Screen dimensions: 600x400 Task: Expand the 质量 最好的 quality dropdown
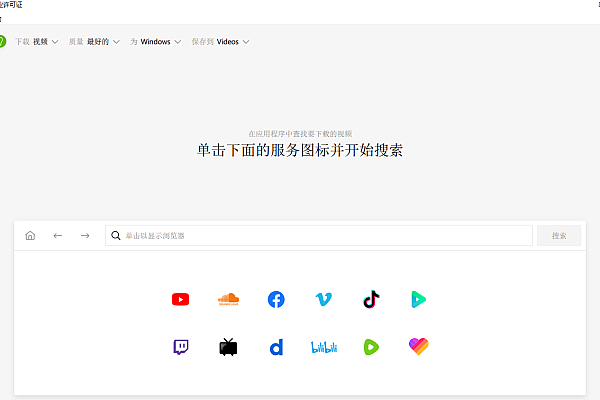pyautogui.click(x=94, y=41)
